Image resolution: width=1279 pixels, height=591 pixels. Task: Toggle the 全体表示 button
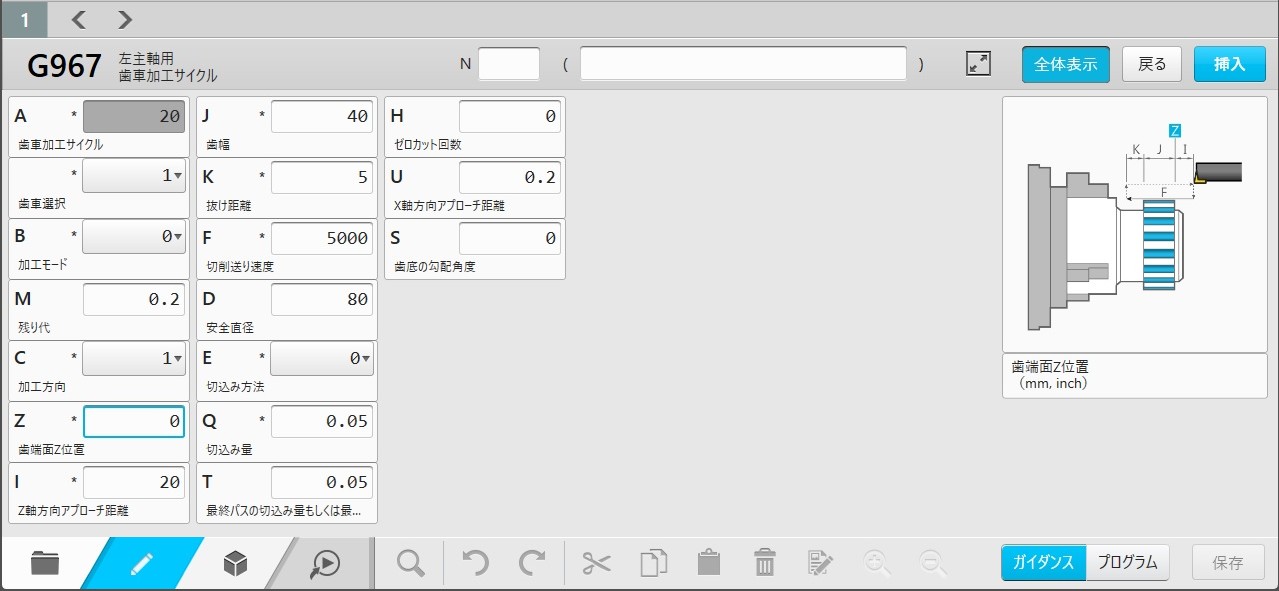[1065, 64]
